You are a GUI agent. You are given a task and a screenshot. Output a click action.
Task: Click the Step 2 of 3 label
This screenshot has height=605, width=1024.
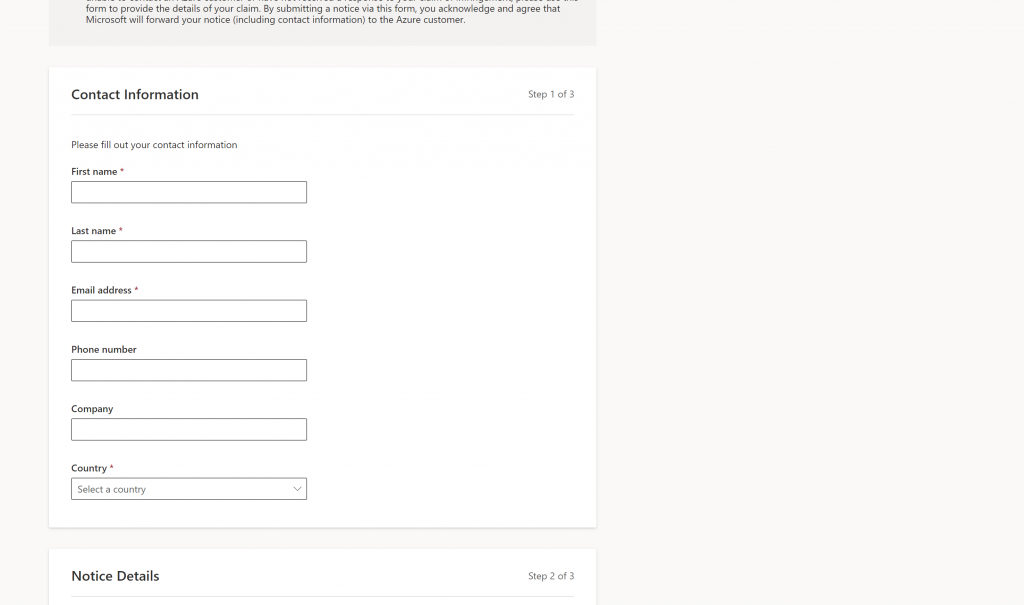click(x=551, y=576)
